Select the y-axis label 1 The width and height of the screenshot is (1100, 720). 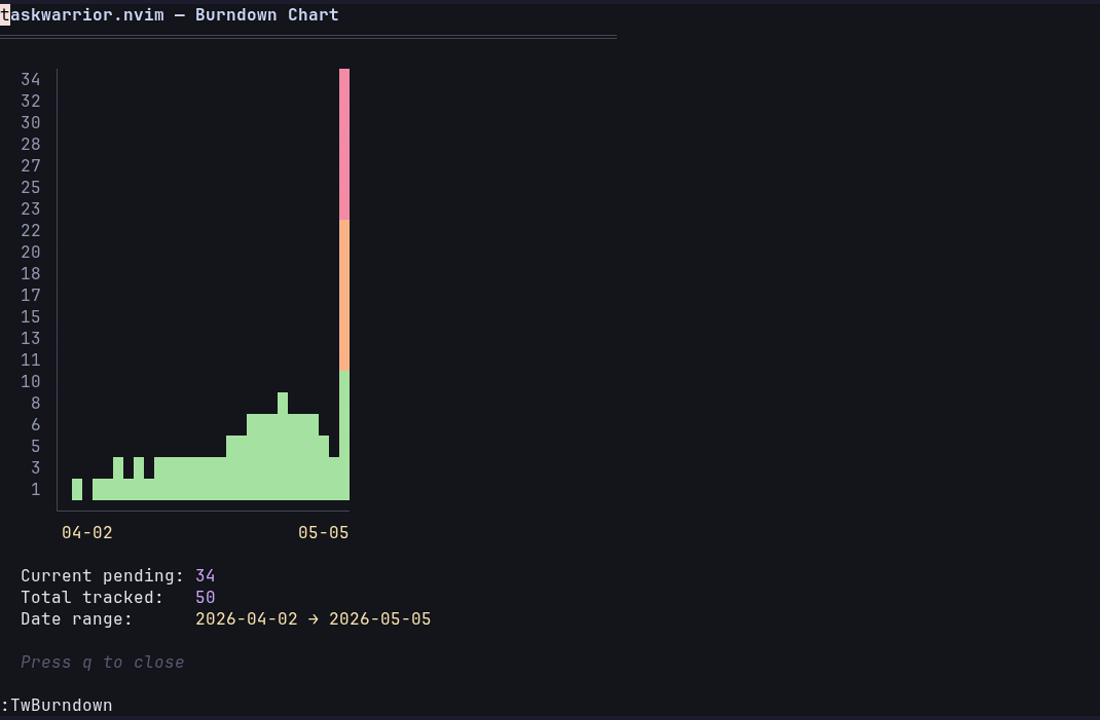(36, 489)
